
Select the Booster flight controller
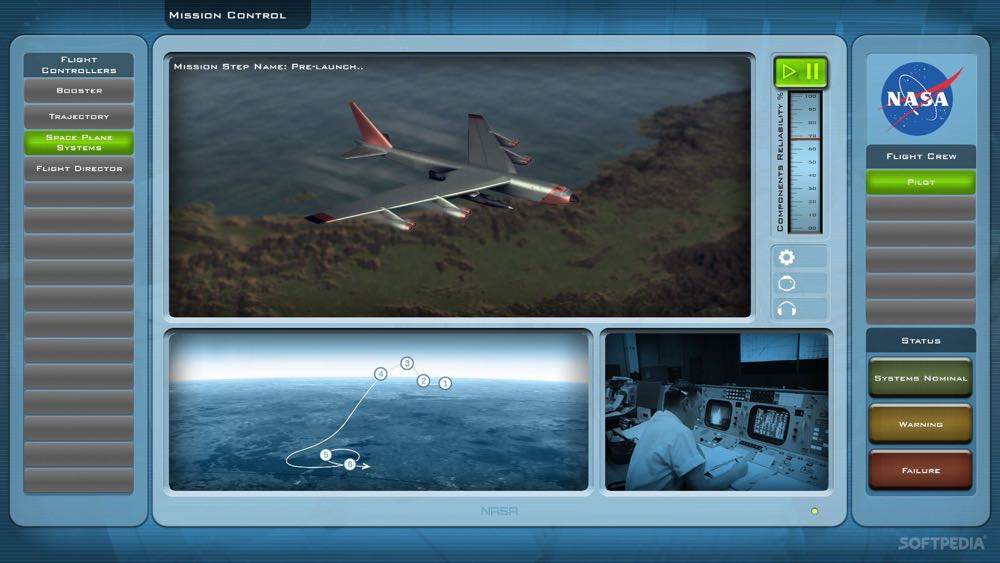[79, 91]
